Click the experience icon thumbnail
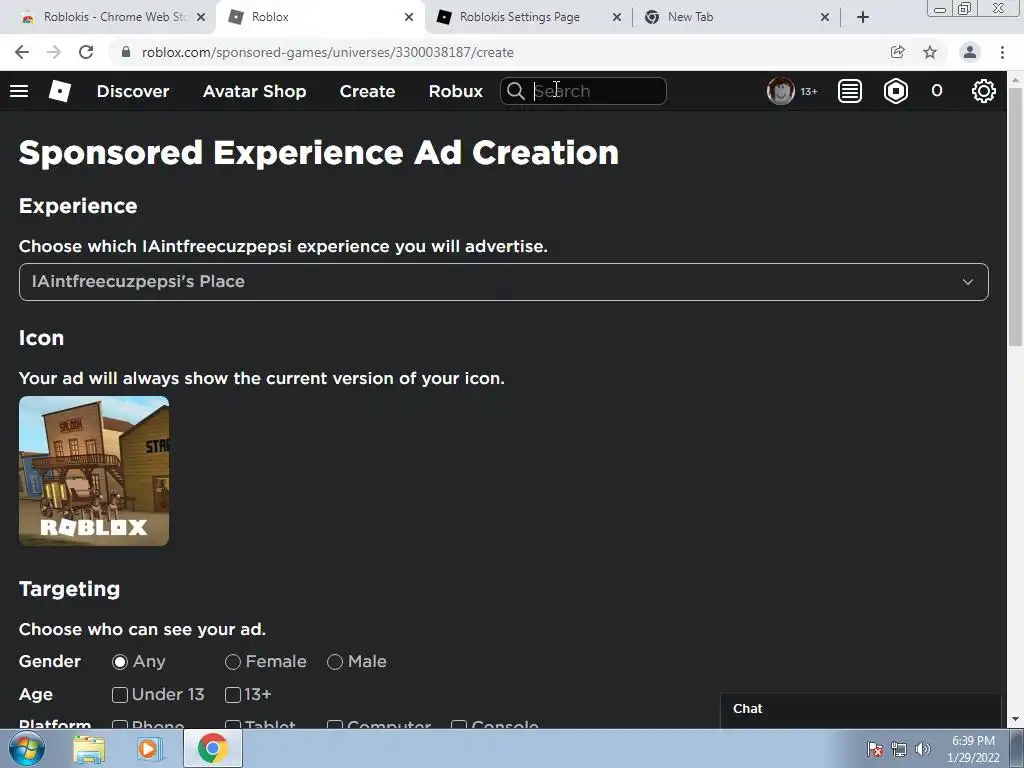Screen dimensions: 1024x768 [x=94, y=471]
